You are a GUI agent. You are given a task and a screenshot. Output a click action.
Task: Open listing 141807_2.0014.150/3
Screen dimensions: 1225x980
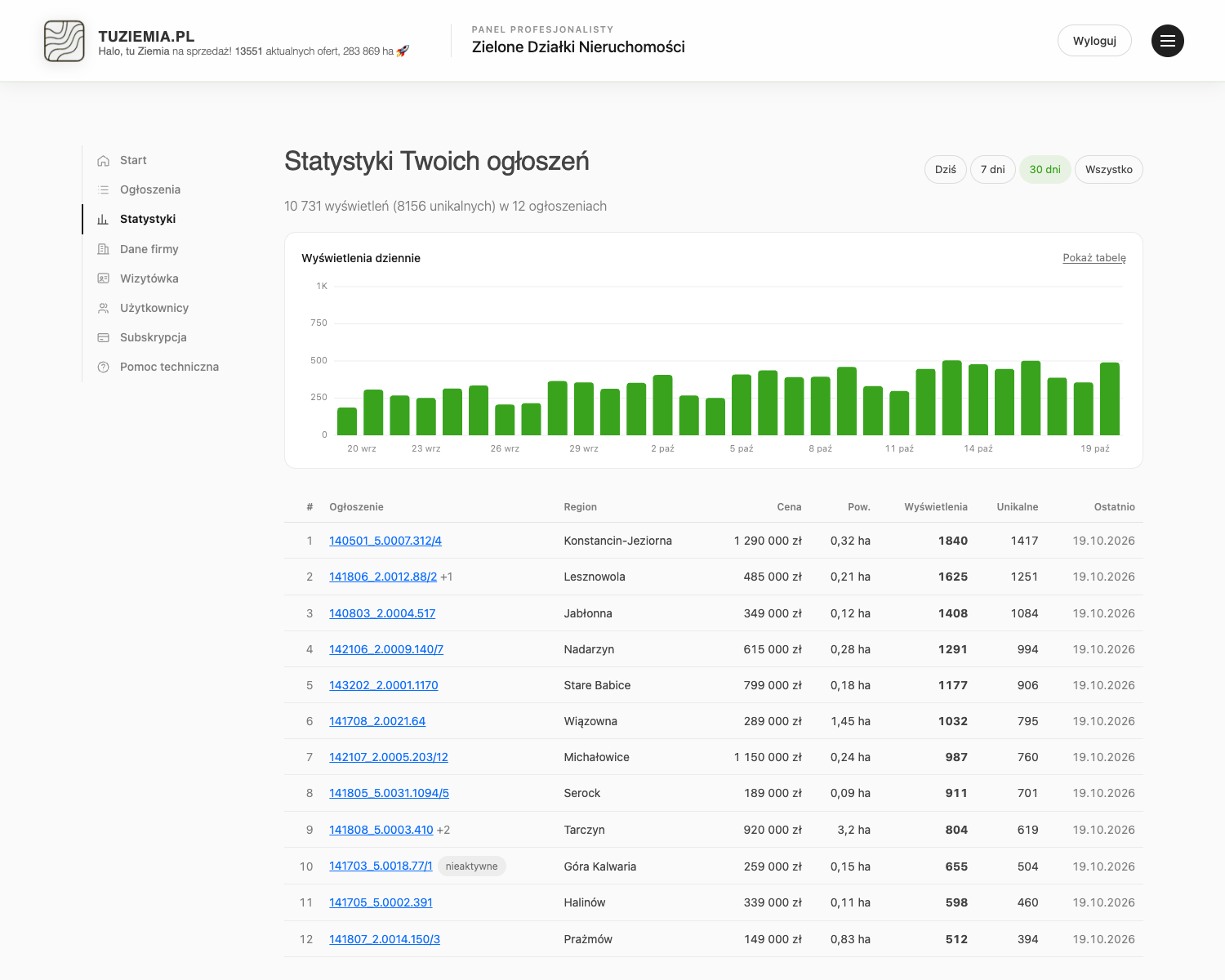tap(385, 939)
